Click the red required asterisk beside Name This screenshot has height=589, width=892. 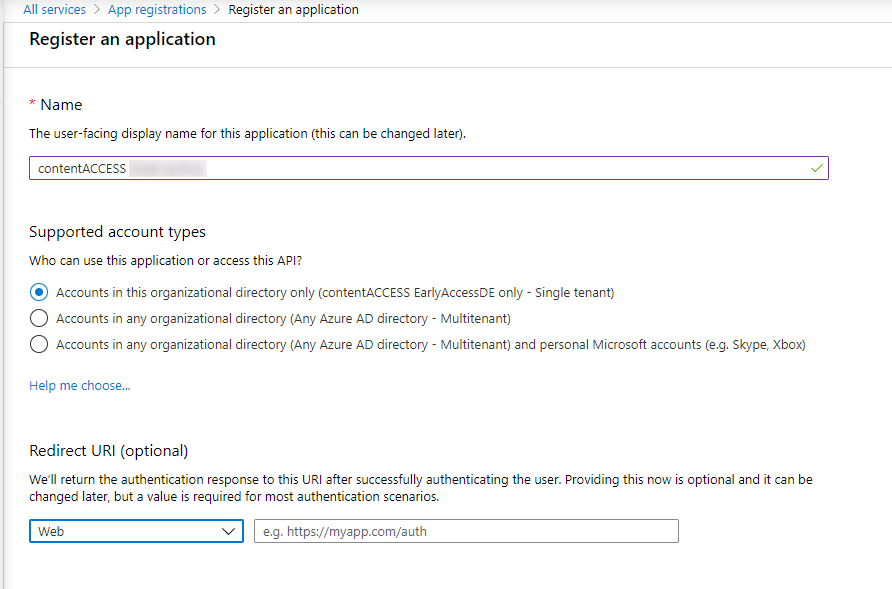coord(32,105)
